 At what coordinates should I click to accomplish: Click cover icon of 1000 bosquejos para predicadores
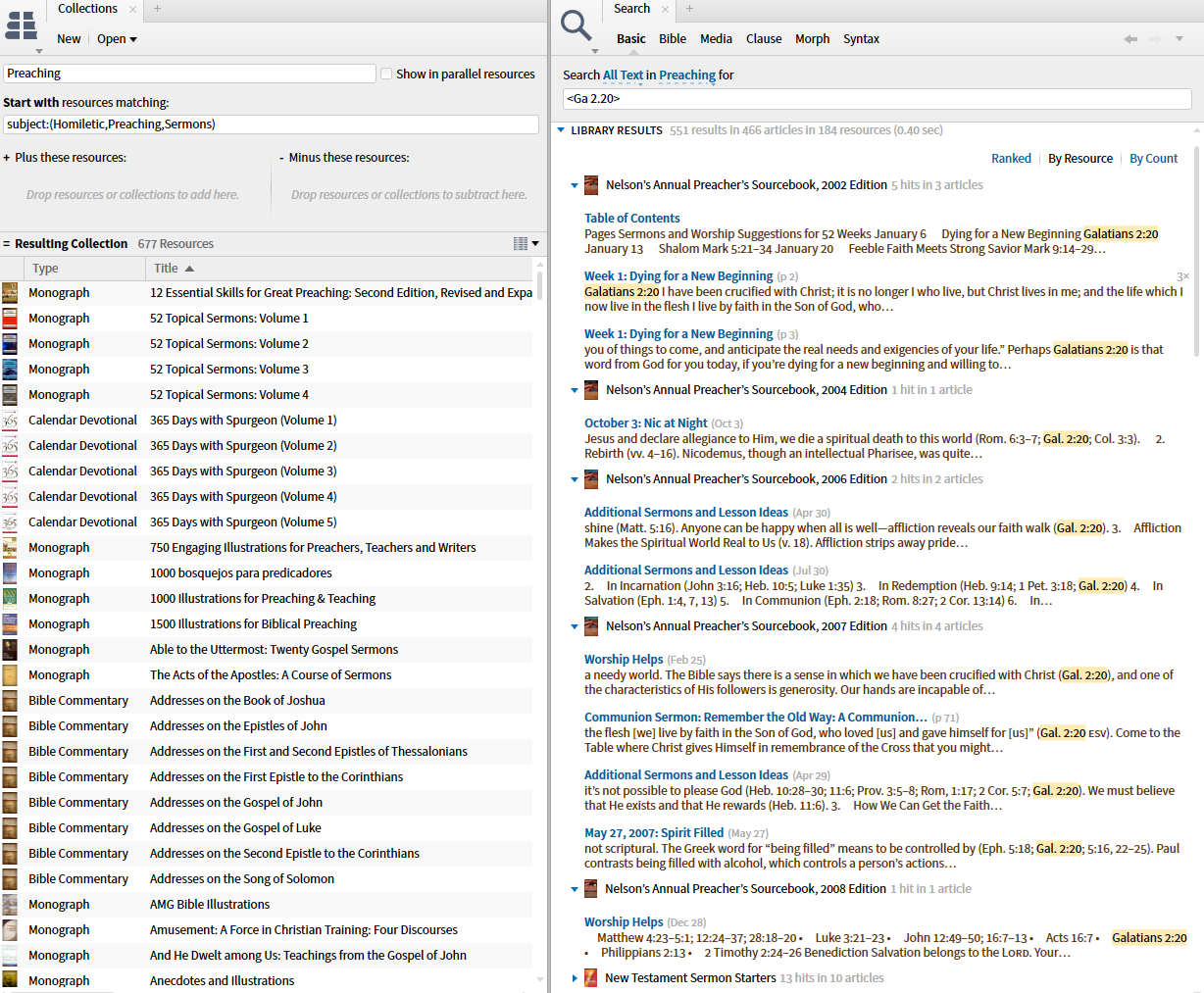[10, 572]
